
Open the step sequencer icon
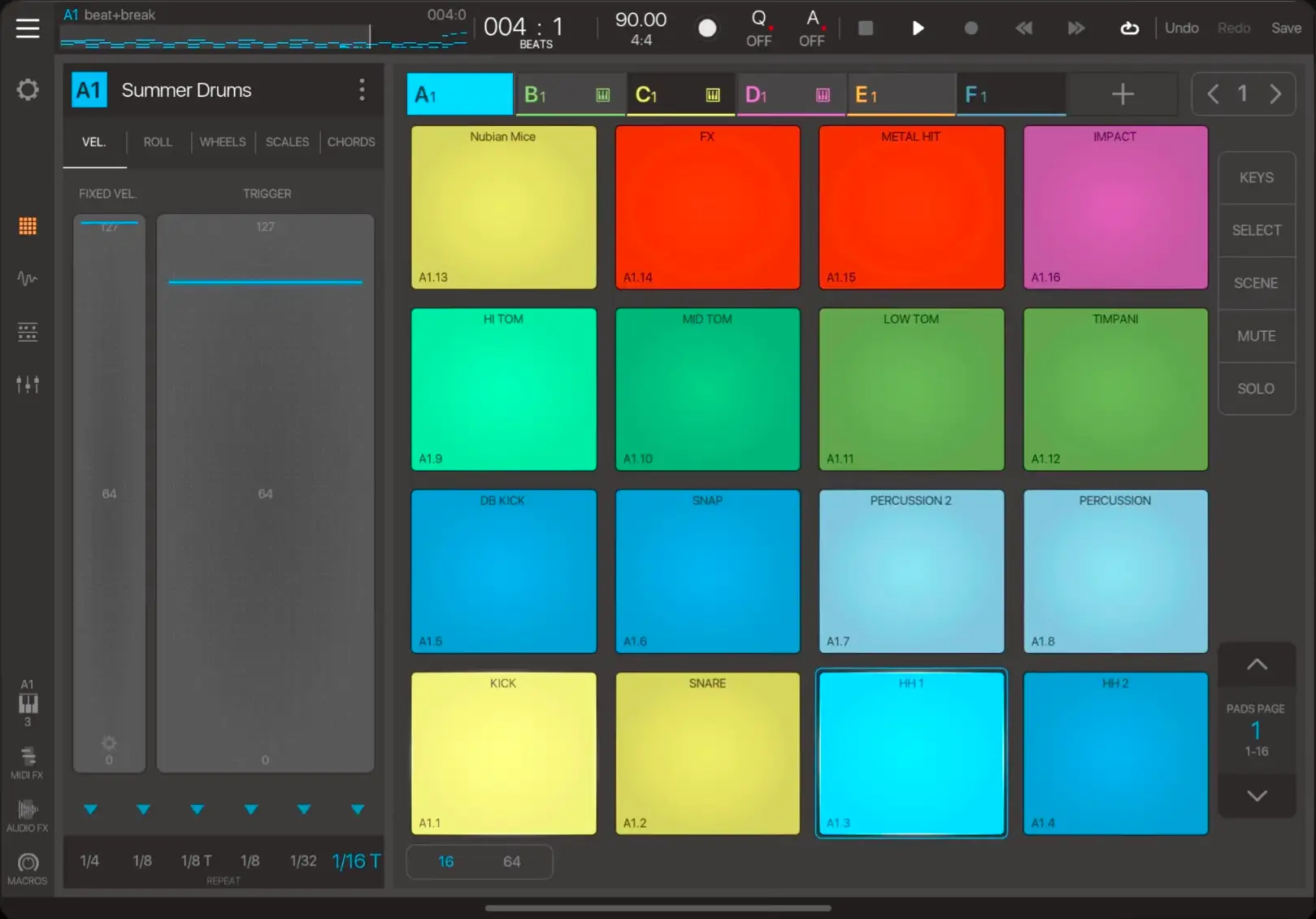click(28, 332)
